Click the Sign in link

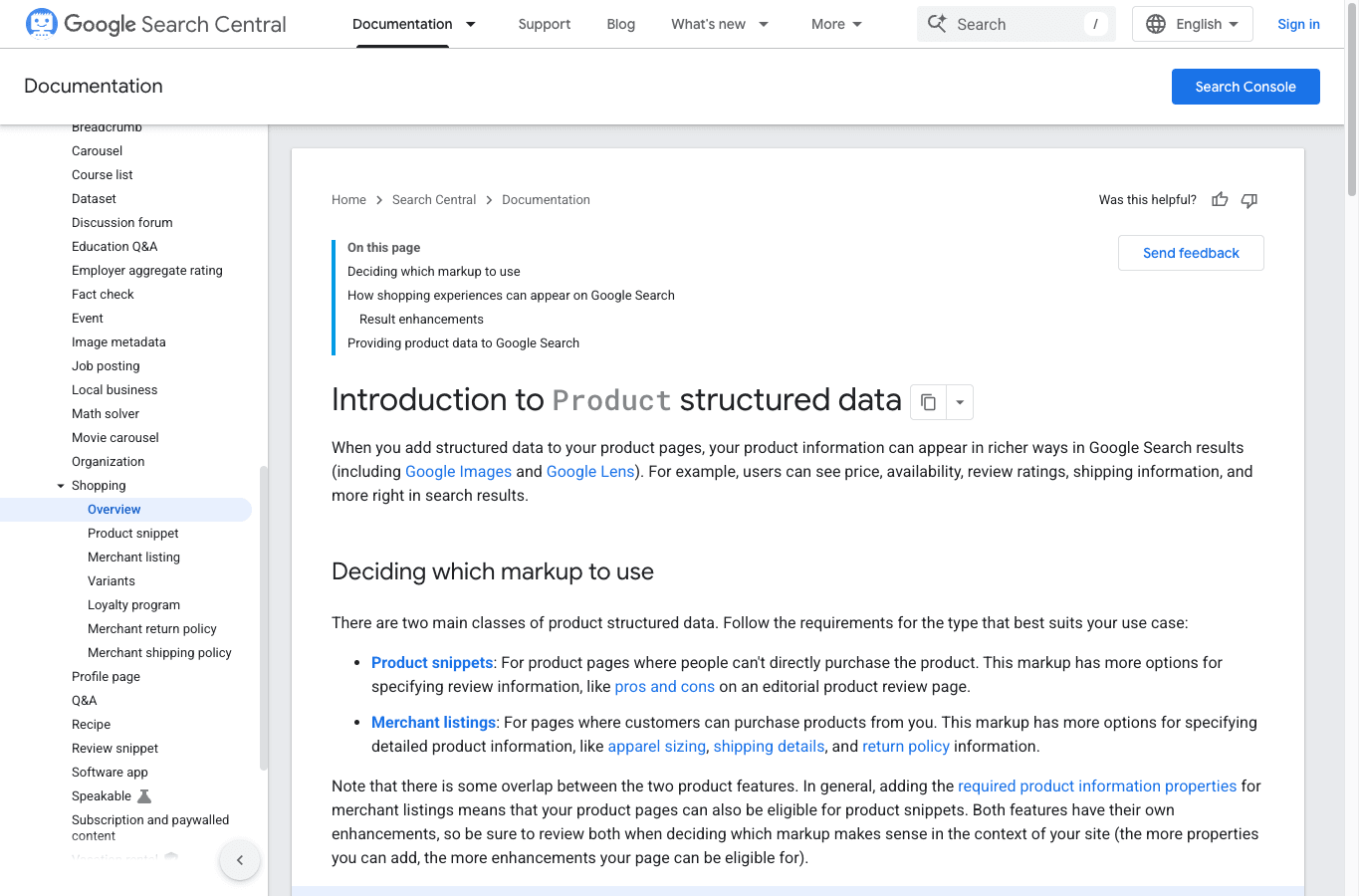tap(1298, 24)
